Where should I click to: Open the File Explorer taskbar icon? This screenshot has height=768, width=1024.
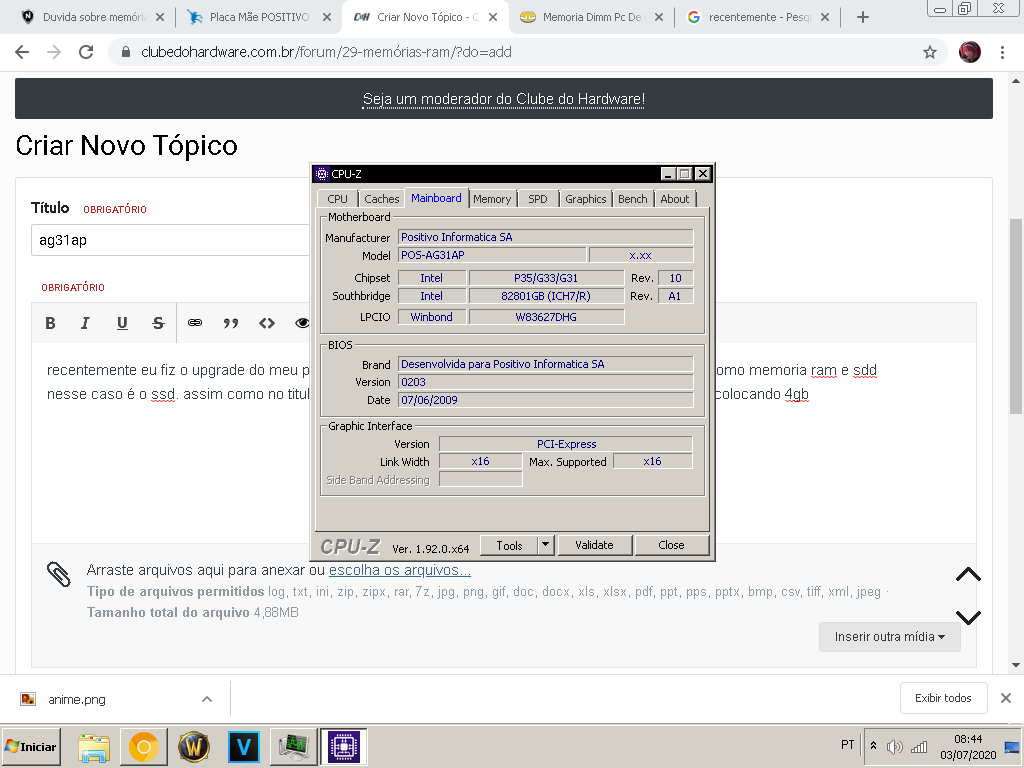[94, 747]
